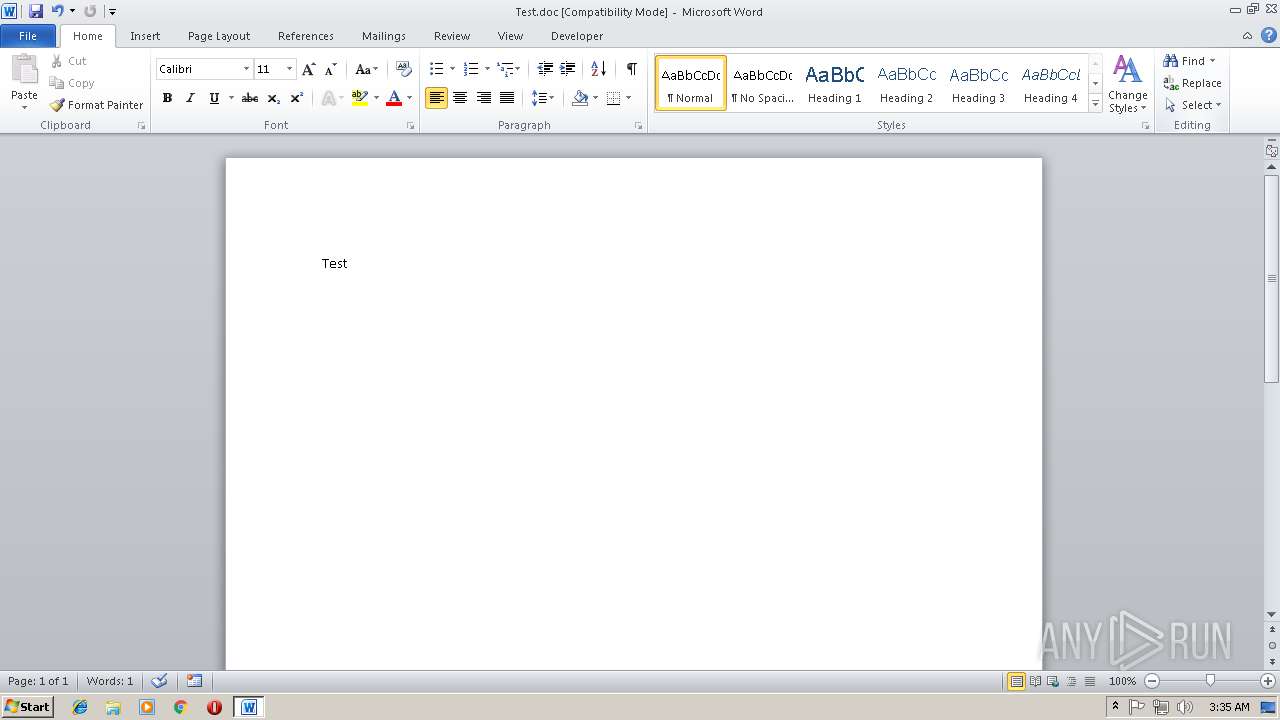Click the proofing check icon in status bar

[159, 681]
